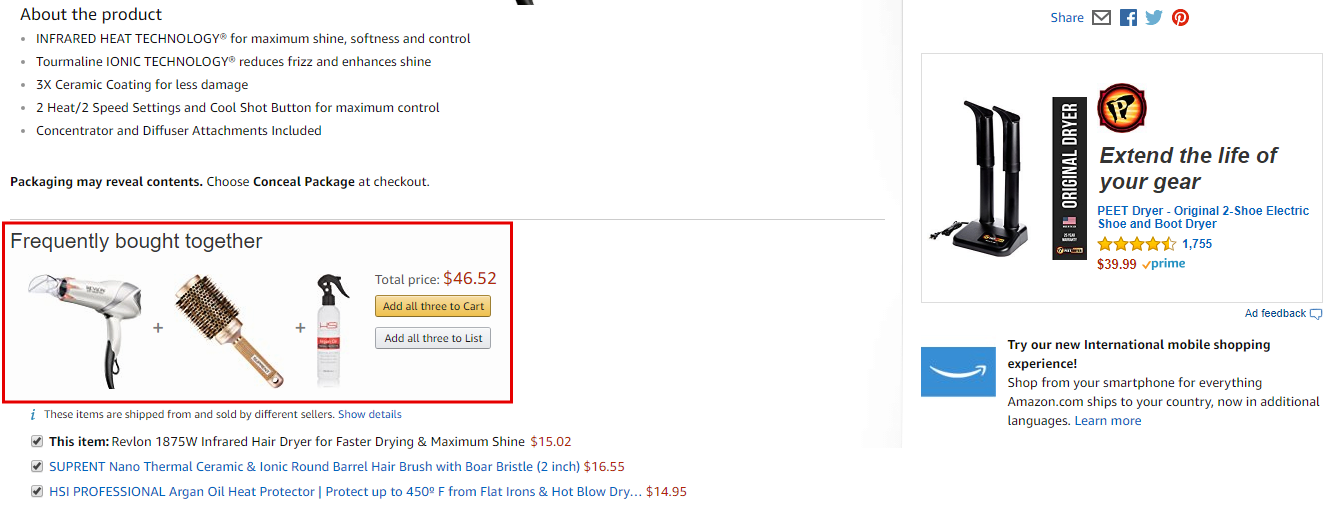Click Learn more about international shopping

1107,421
